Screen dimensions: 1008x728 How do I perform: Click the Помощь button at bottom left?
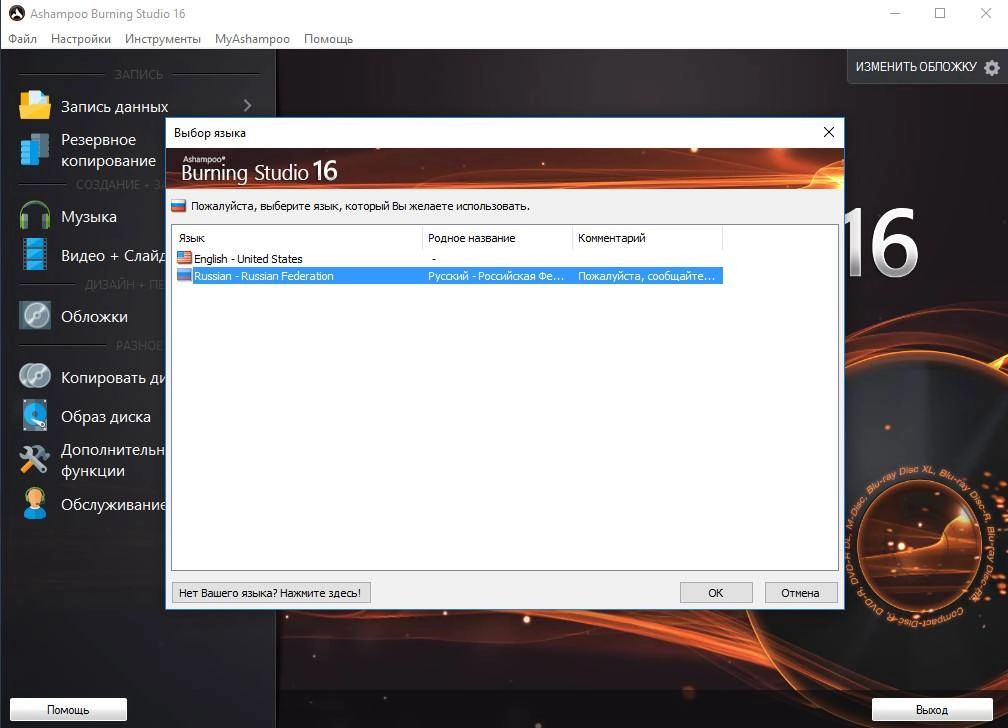click(68, 709)
